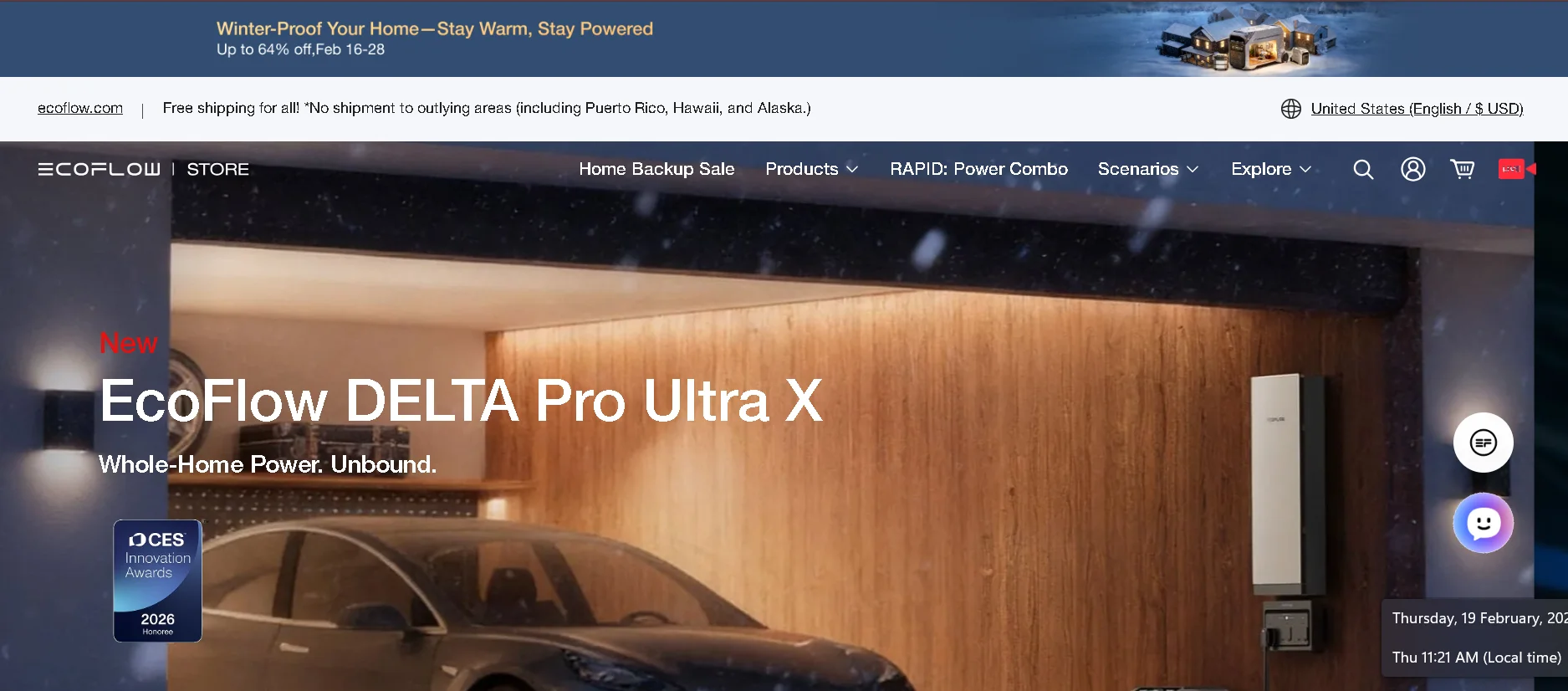This screenshot has width=1568, height=691.
Task: Expand the Explore dropdown
Action: point(1271,169)
